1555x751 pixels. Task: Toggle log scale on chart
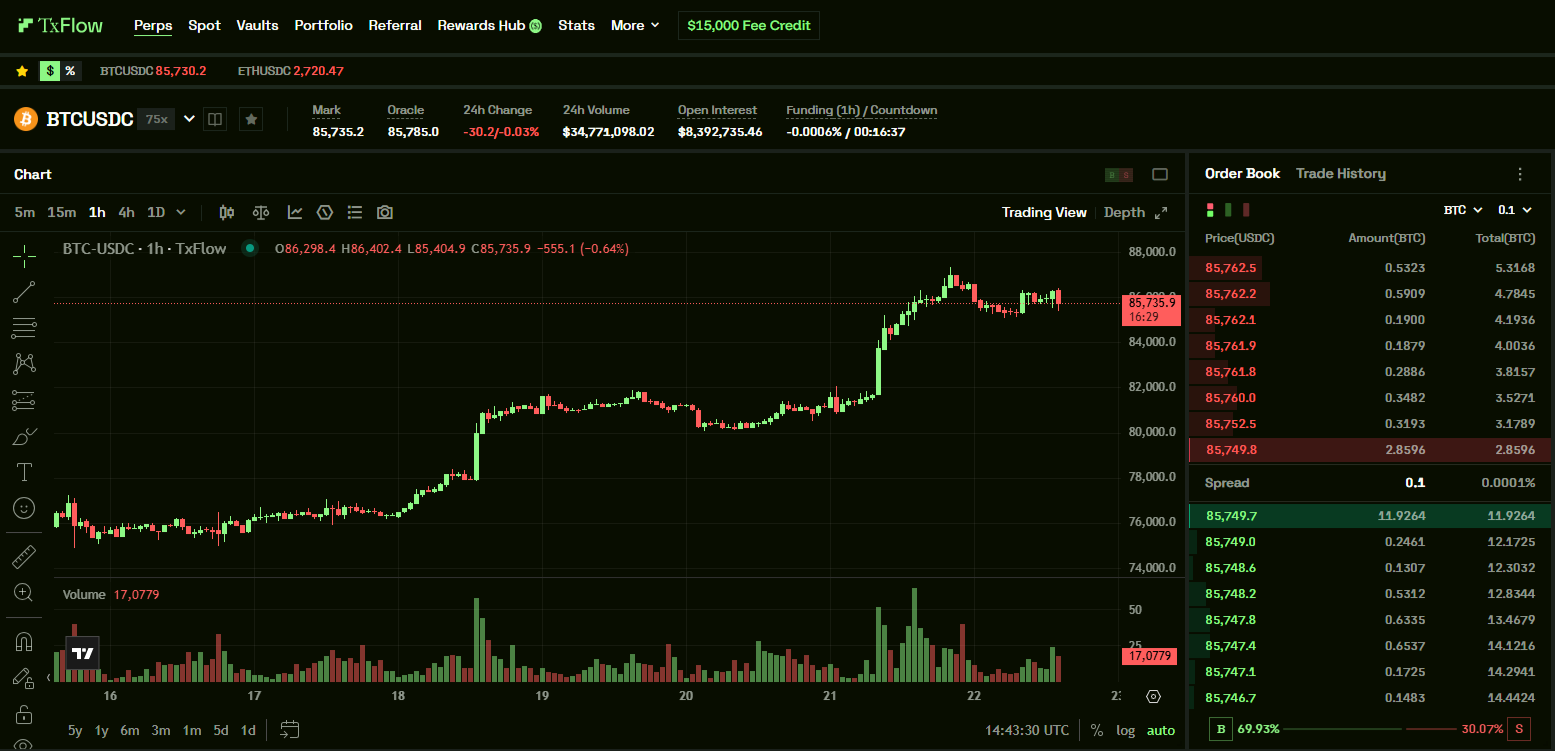click(x=1125, y=730)
